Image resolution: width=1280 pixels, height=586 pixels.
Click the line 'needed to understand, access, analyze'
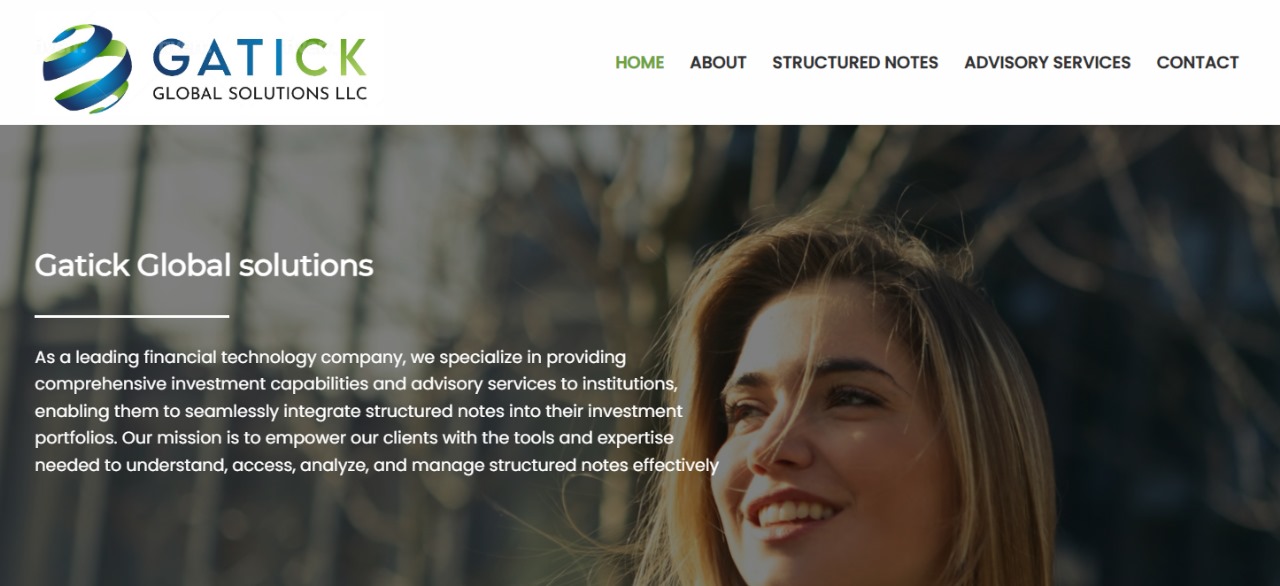point(377,465)
